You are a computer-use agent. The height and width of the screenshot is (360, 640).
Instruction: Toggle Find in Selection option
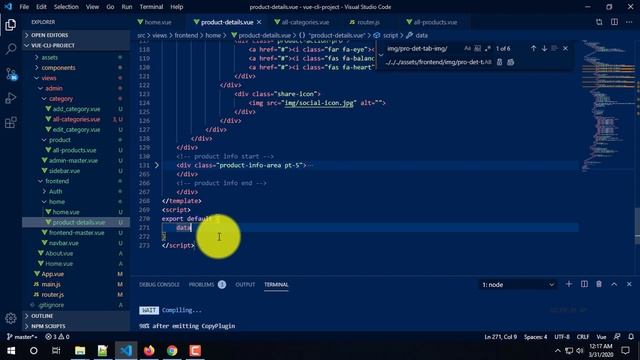click(x=554, y=48)
